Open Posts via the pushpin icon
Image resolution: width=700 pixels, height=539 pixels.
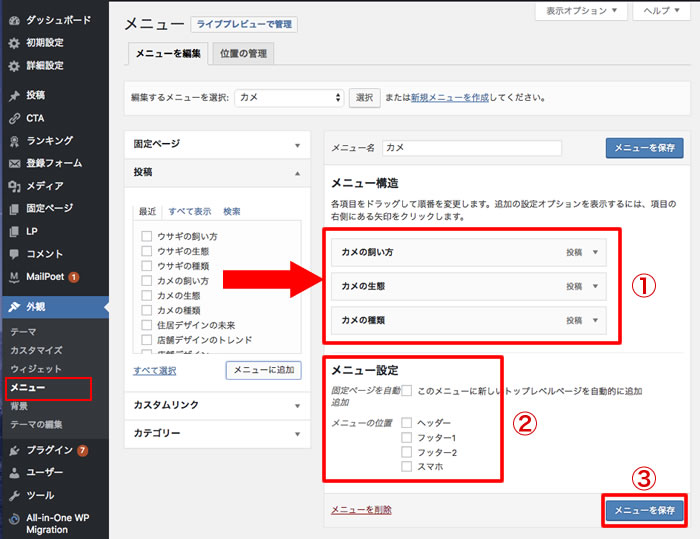click(x=14, y=95)
